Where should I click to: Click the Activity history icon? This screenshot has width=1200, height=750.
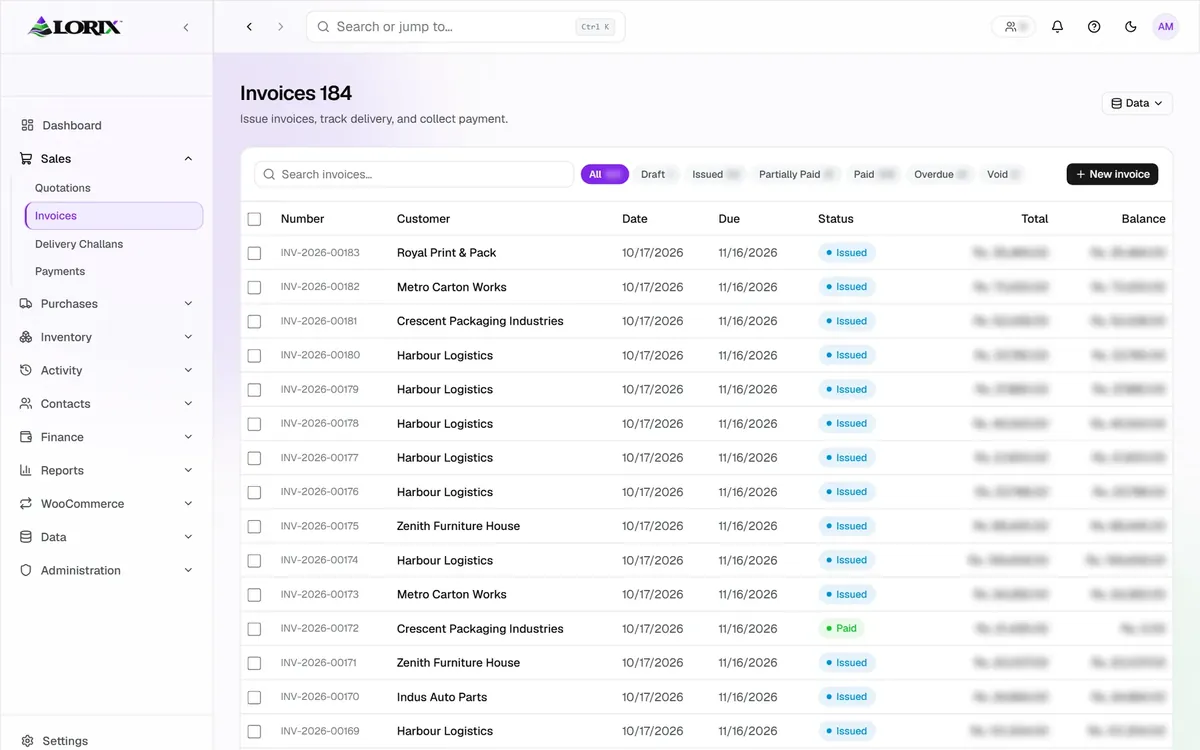pyautogui.click(x=26, y=370)
